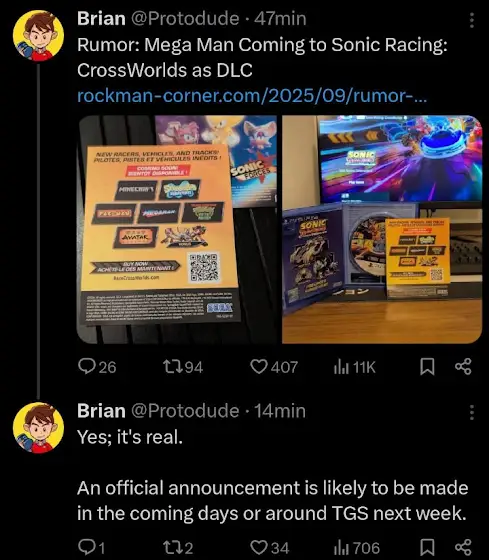Viewport: 489px width, 560px height.
Task: Bookmark the 'Yes; it's real' tweet
Action: coord(428,548)
